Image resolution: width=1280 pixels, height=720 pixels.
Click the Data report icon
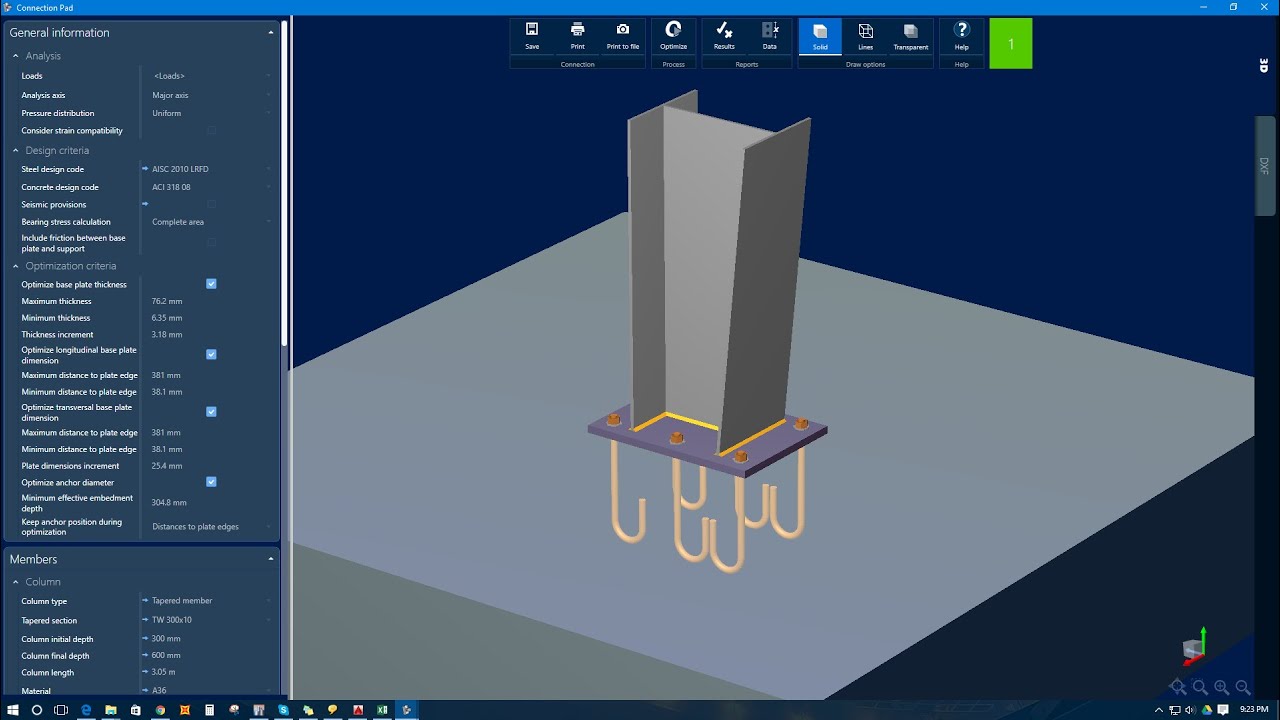point(770,36)
